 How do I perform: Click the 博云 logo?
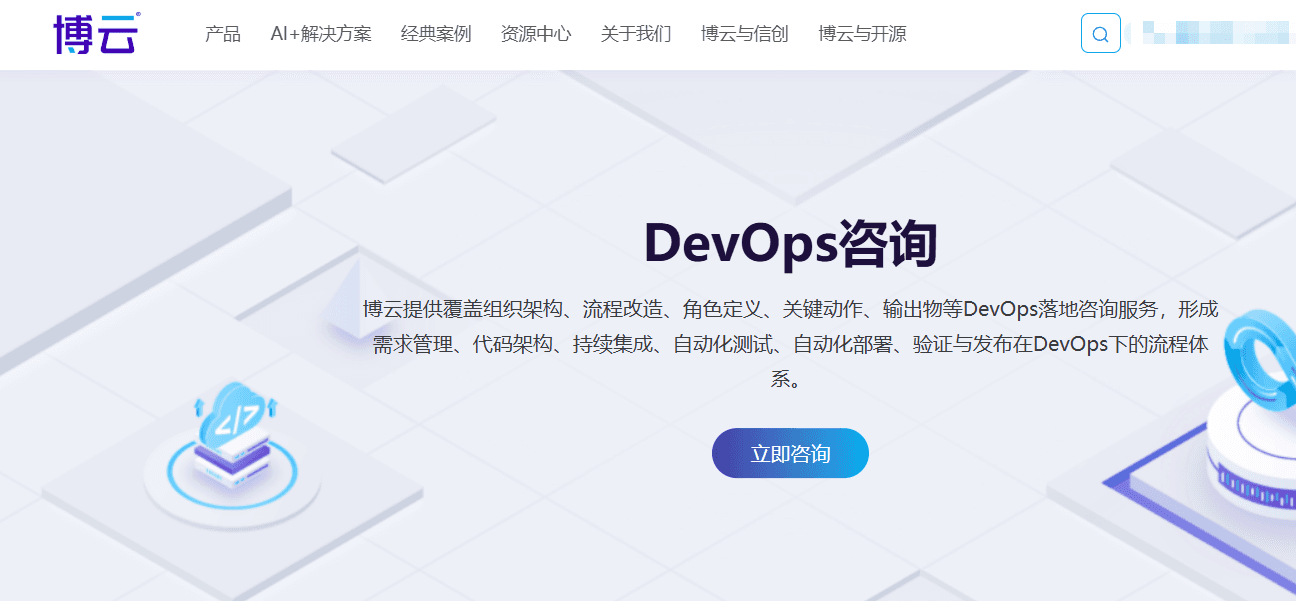pos(96,33)
